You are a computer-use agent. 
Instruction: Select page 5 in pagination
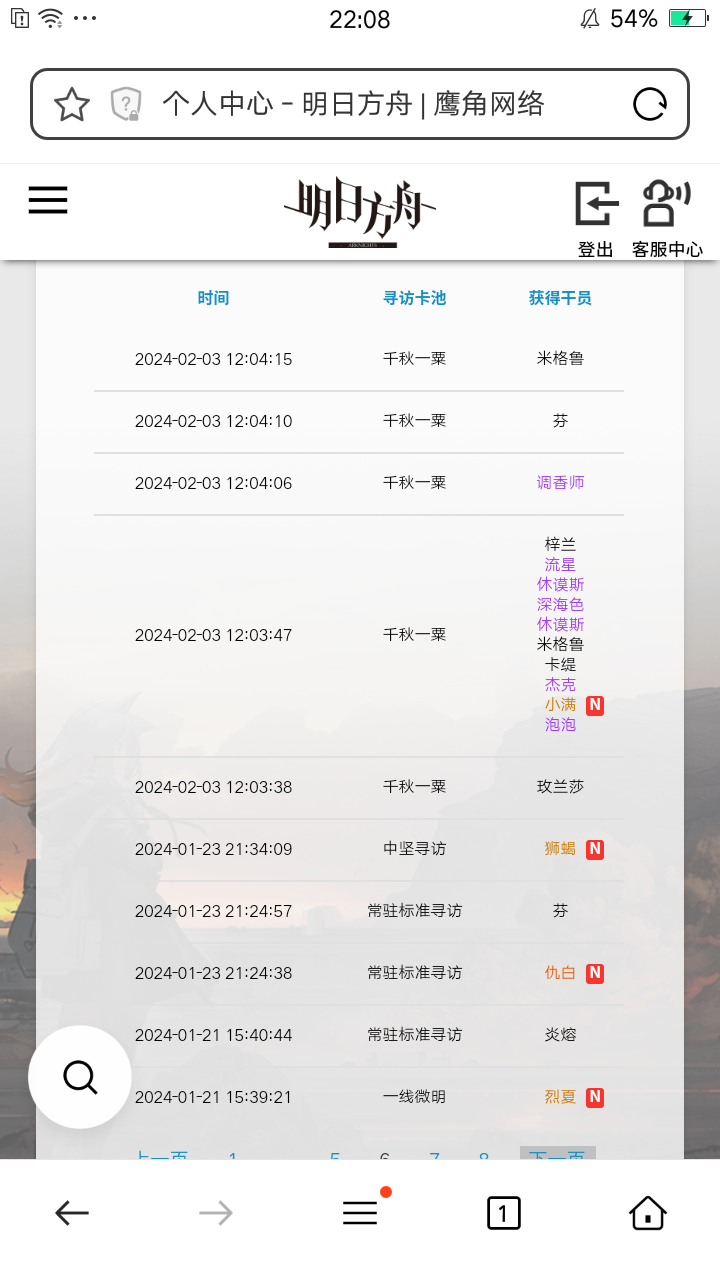pyautogui.click(x=335, y=1154)
